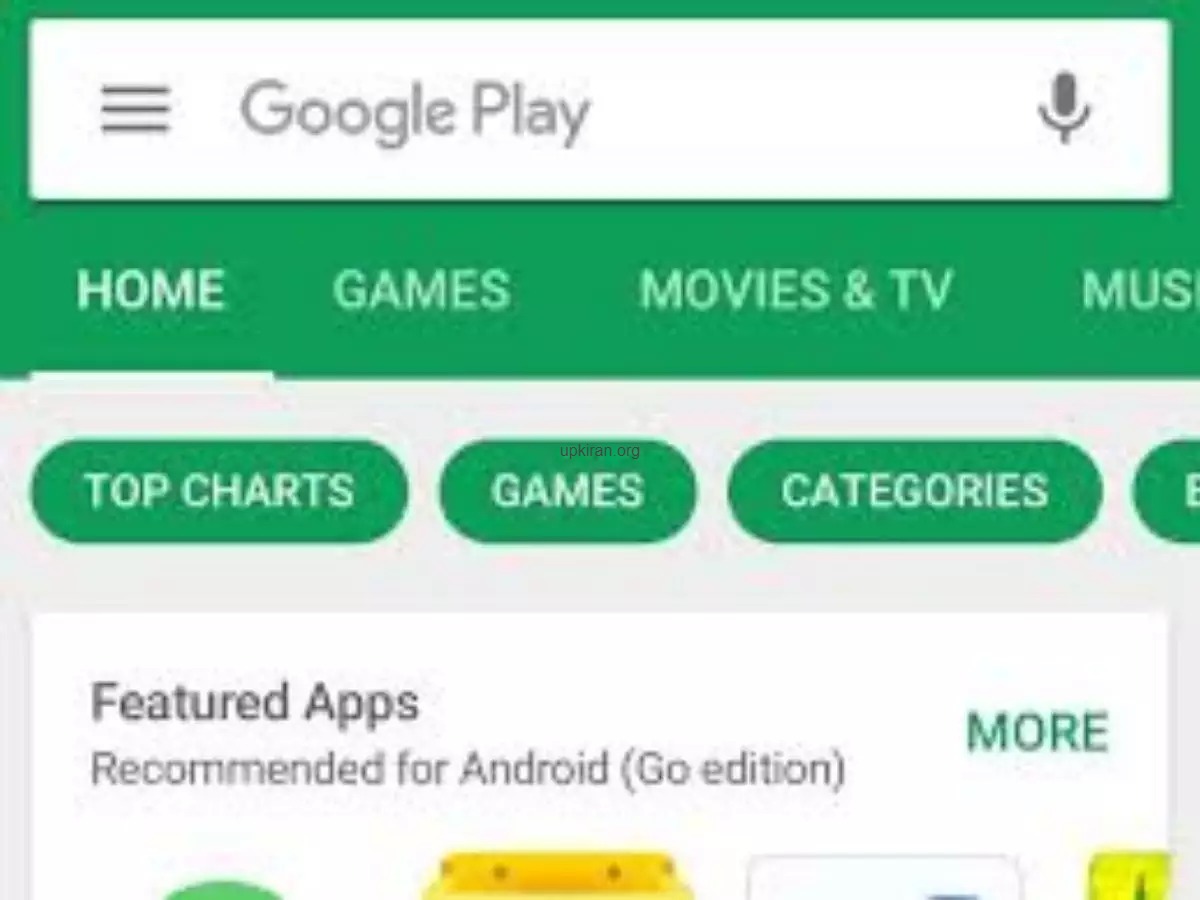Image resolution: width=1200 pixels, height=900 pixels.
Task: Focus the Google Play search field
Action: click(x=600, y=110)
